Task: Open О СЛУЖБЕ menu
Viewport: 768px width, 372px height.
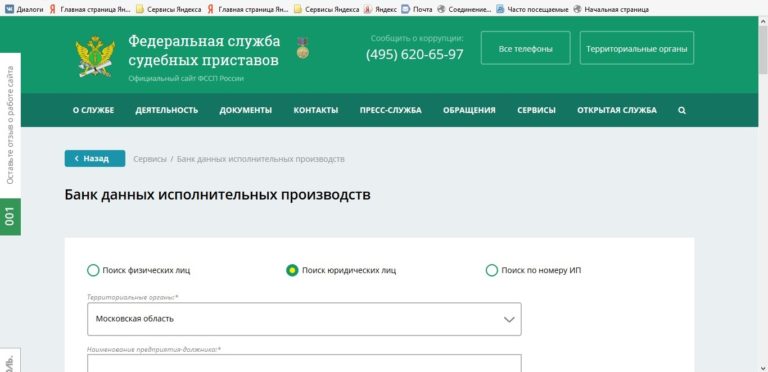Action: [94, 110]
